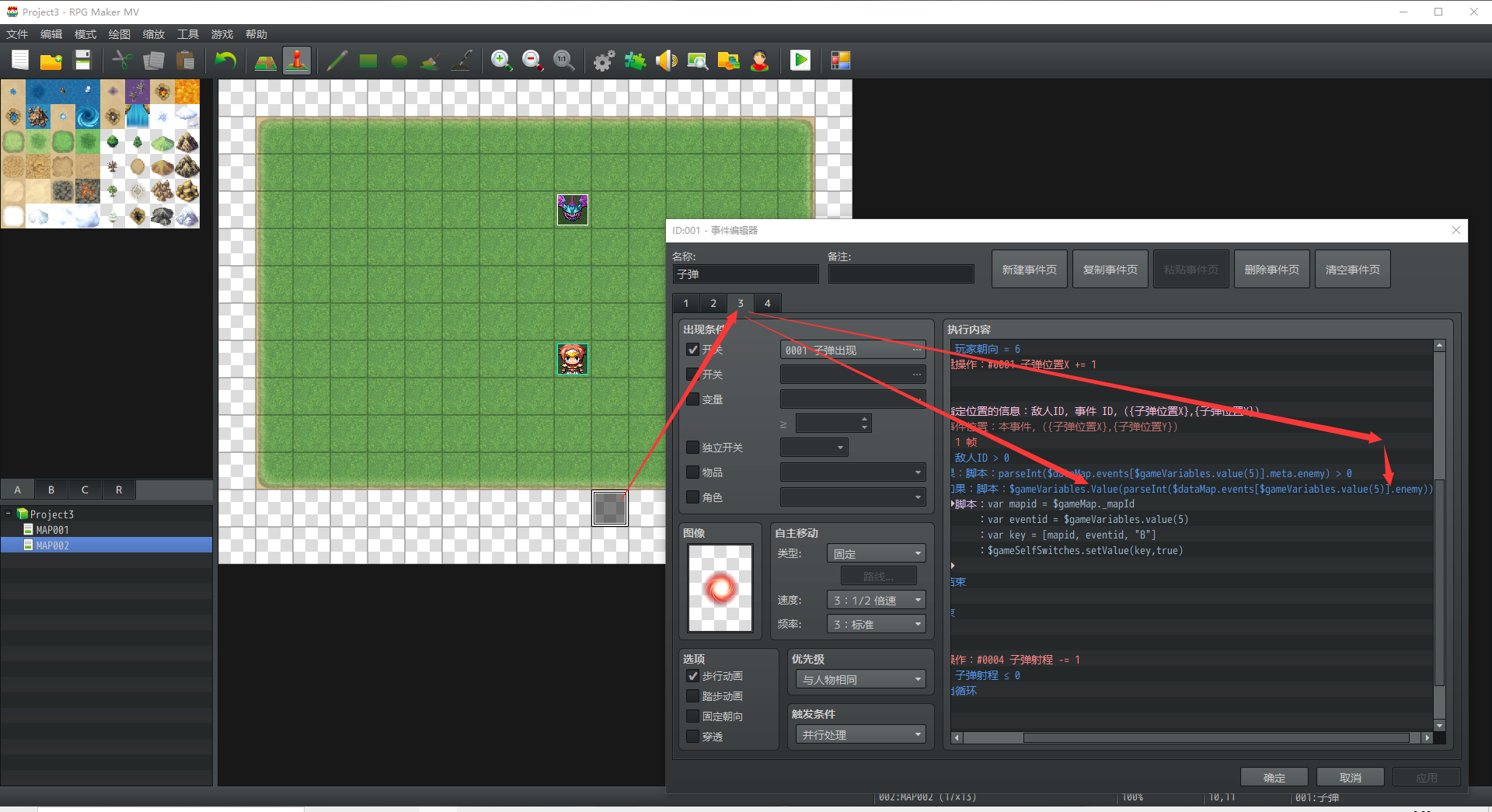The image size is (1492, 812).
Task: Open the Database gear icon
Action: pyautogui.click(x=605, y=60)
